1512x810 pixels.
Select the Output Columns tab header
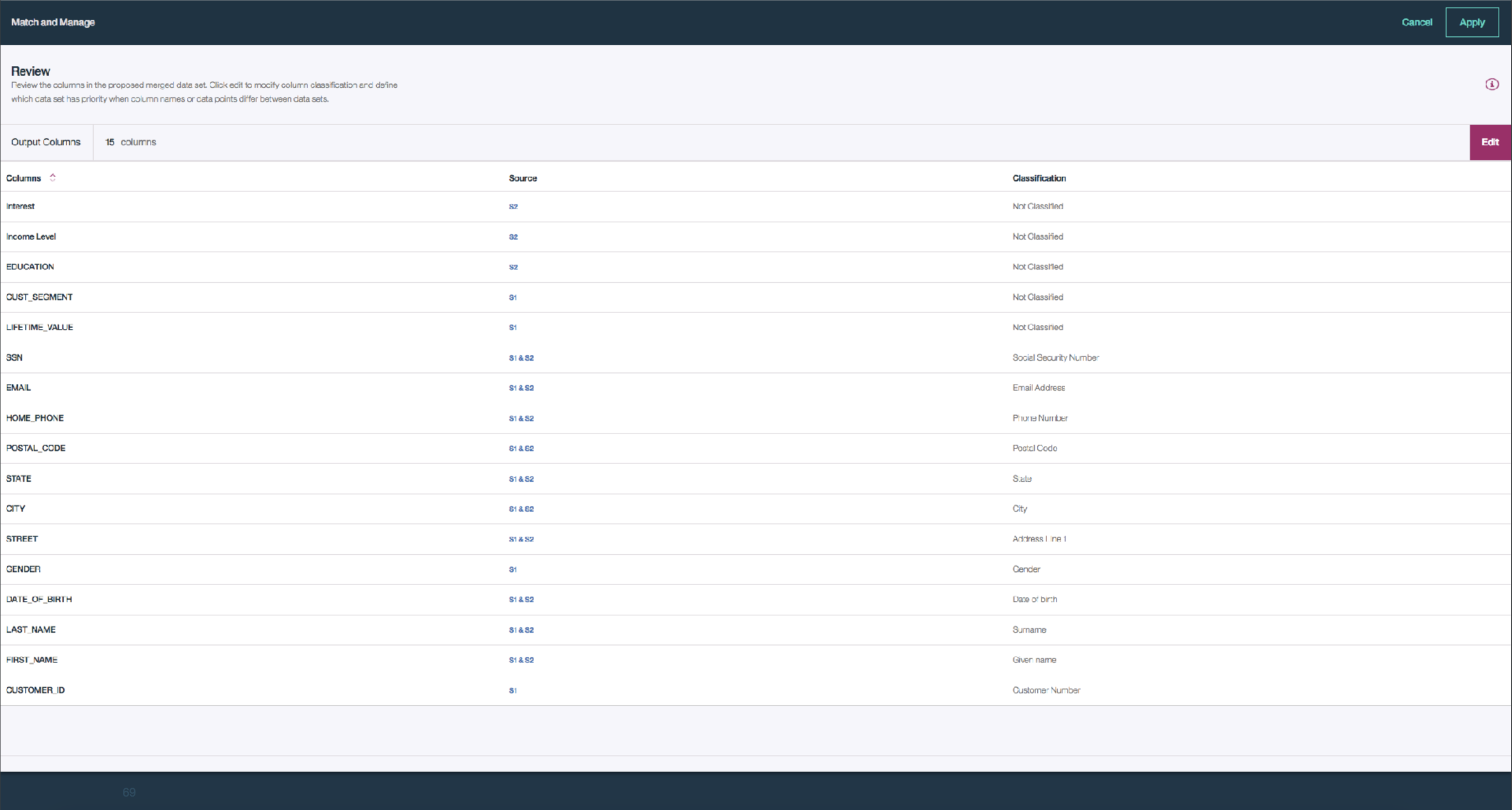[45, 141]
